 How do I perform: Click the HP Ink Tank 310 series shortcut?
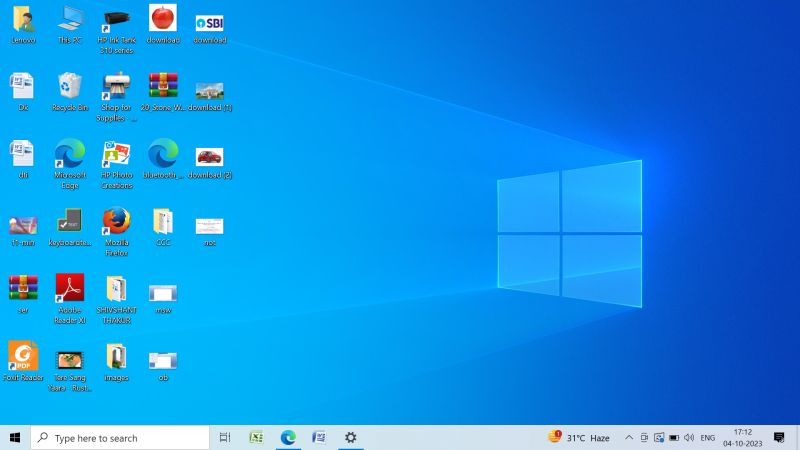[116, 20]
